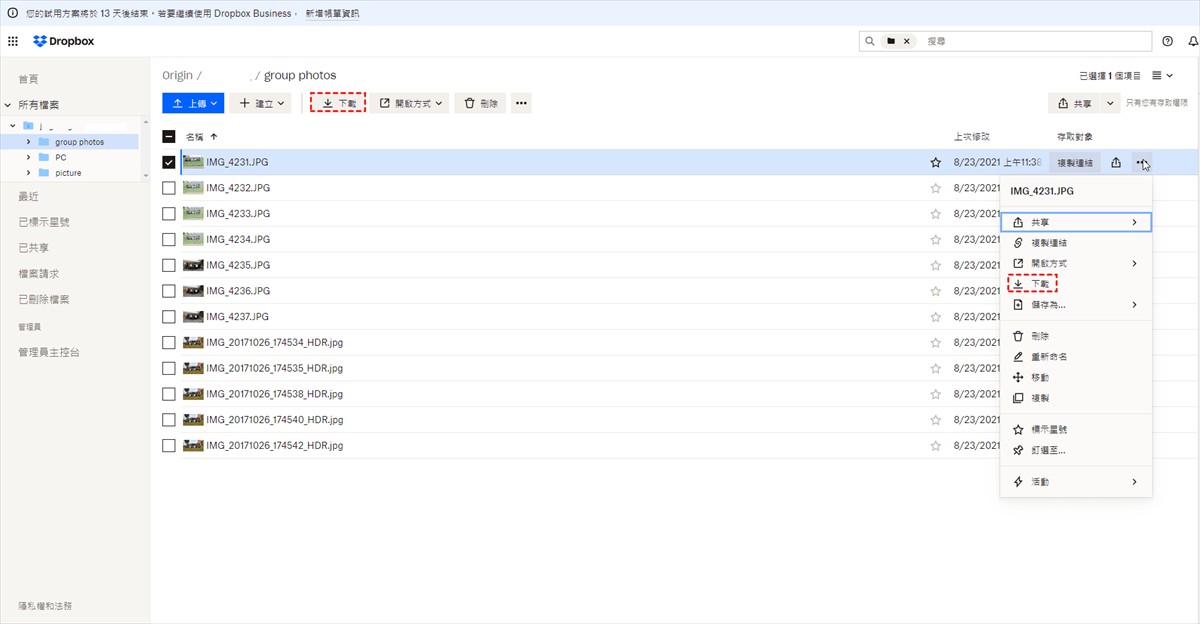
Task: Star the IMG_4232.JPG file
Action: click(x=936, y=188)
